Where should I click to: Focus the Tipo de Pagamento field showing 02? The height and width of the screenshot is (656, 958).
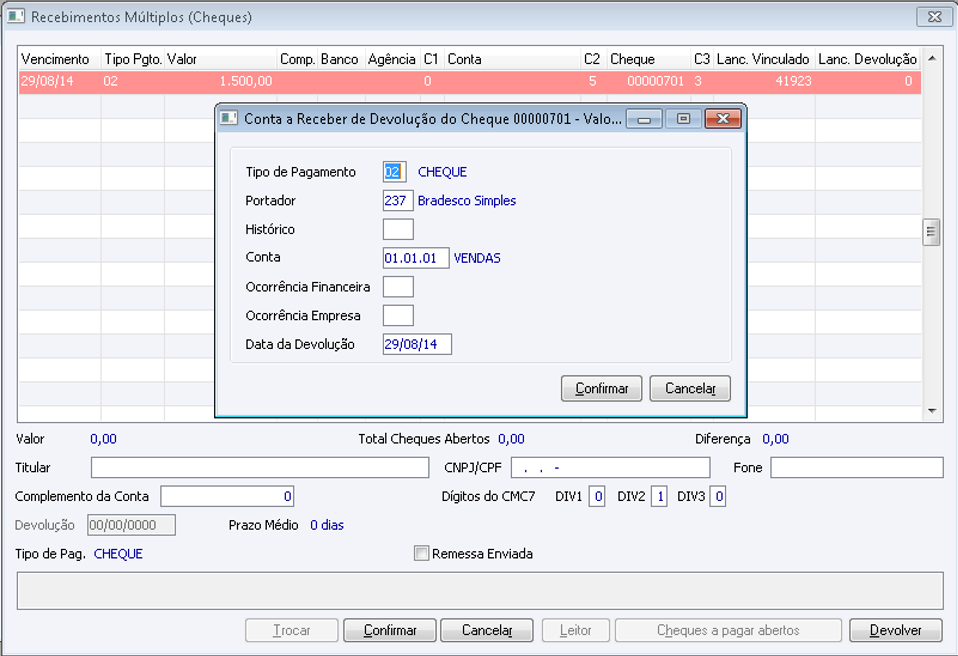394,172
